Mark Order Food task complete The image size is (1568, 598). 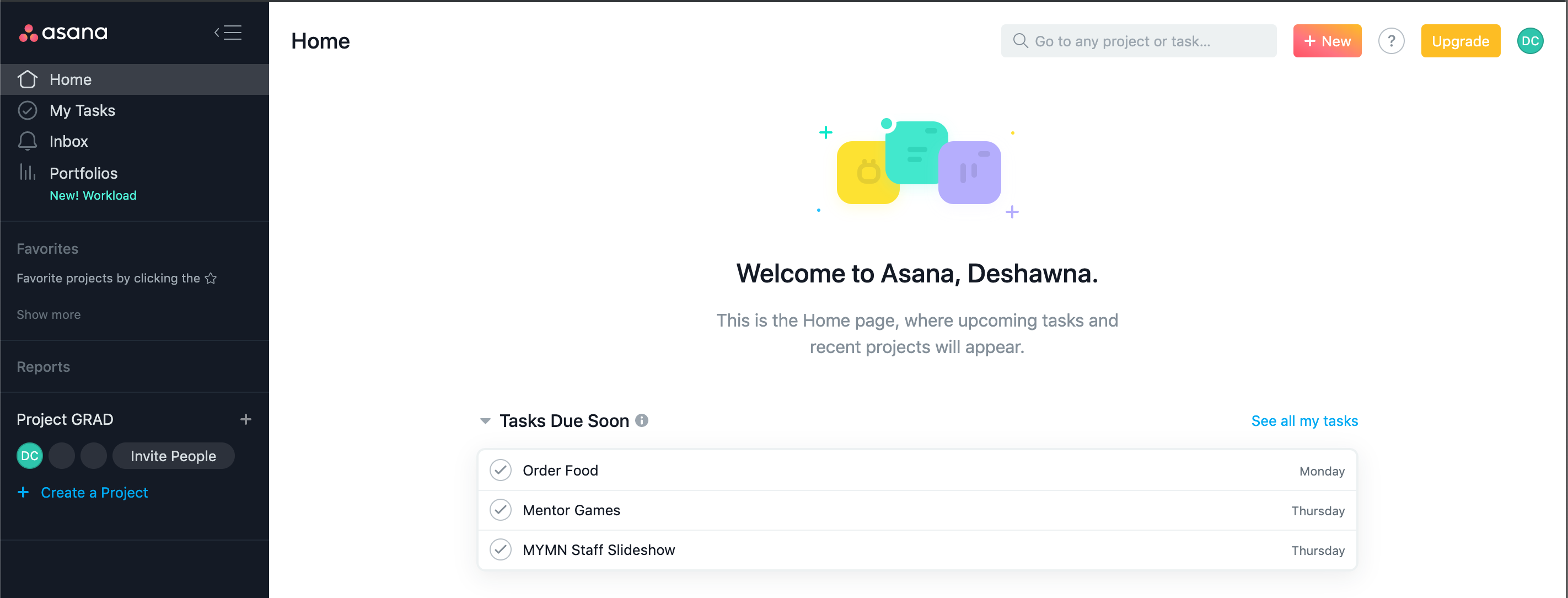point(501,470)
